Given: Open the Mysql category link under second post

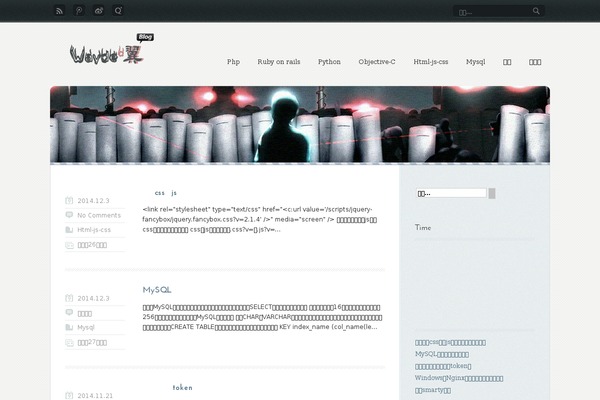Looking at the screenshot, I should click(x=86, y=327).
